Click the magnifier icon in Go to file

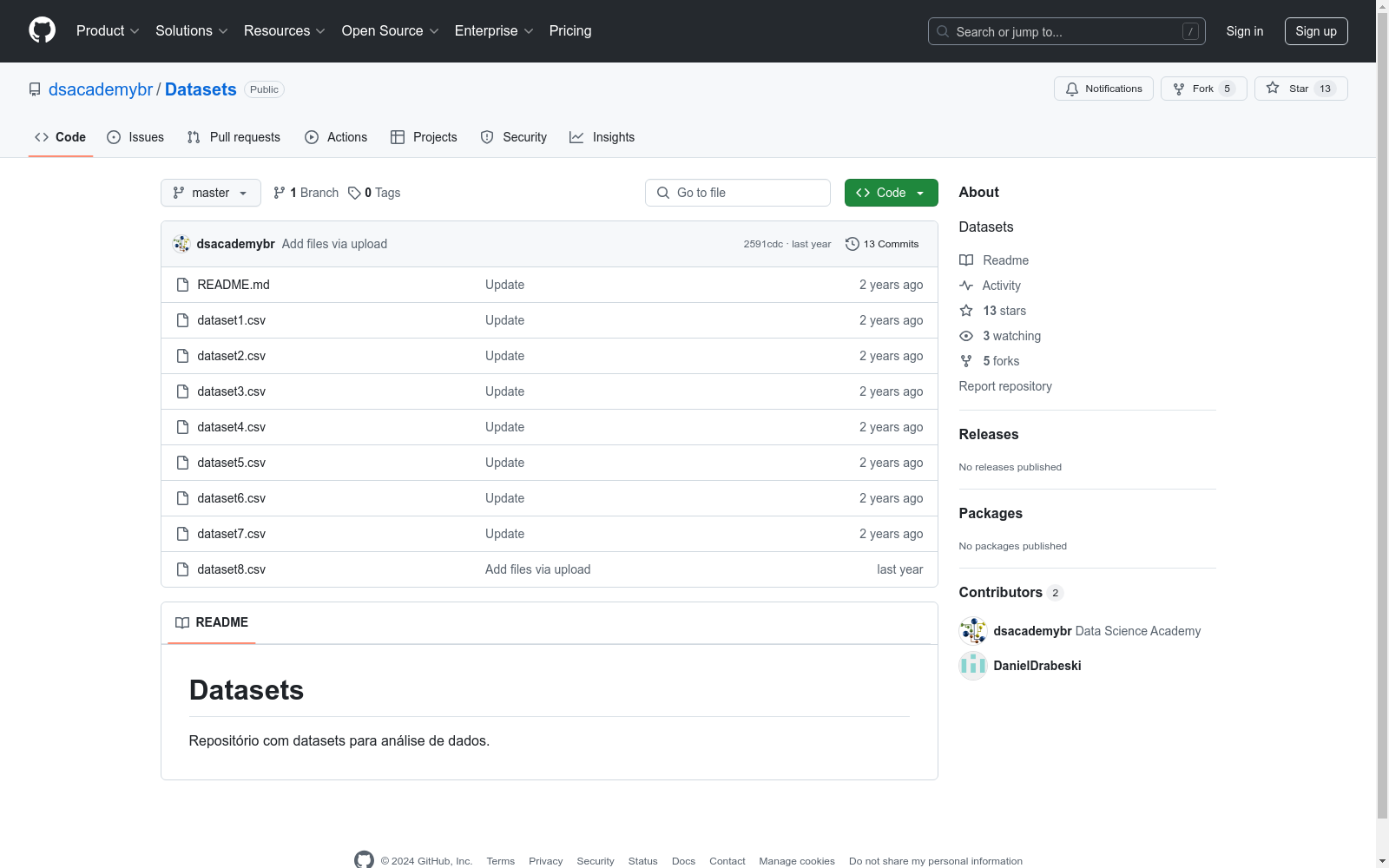[x=663, y=193]
